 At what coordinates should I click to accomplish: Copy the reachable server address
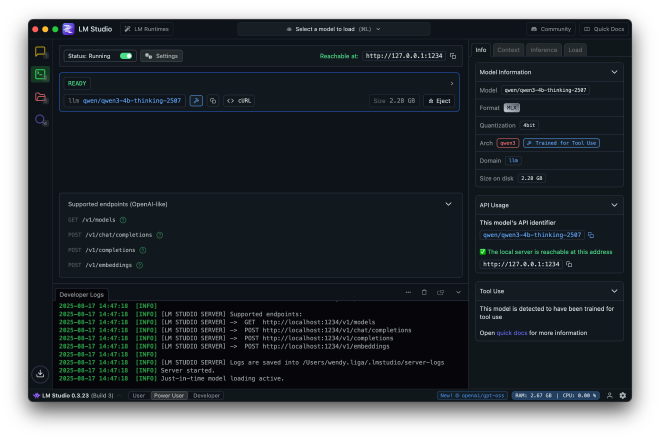click(x=453, y=56)
